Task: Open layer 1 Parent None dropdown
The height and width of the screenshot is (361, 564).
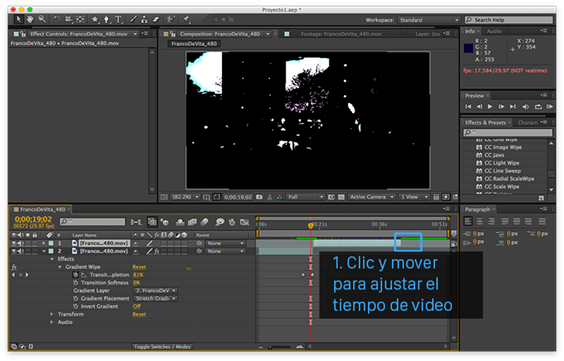Action: [x=225, y=243]
